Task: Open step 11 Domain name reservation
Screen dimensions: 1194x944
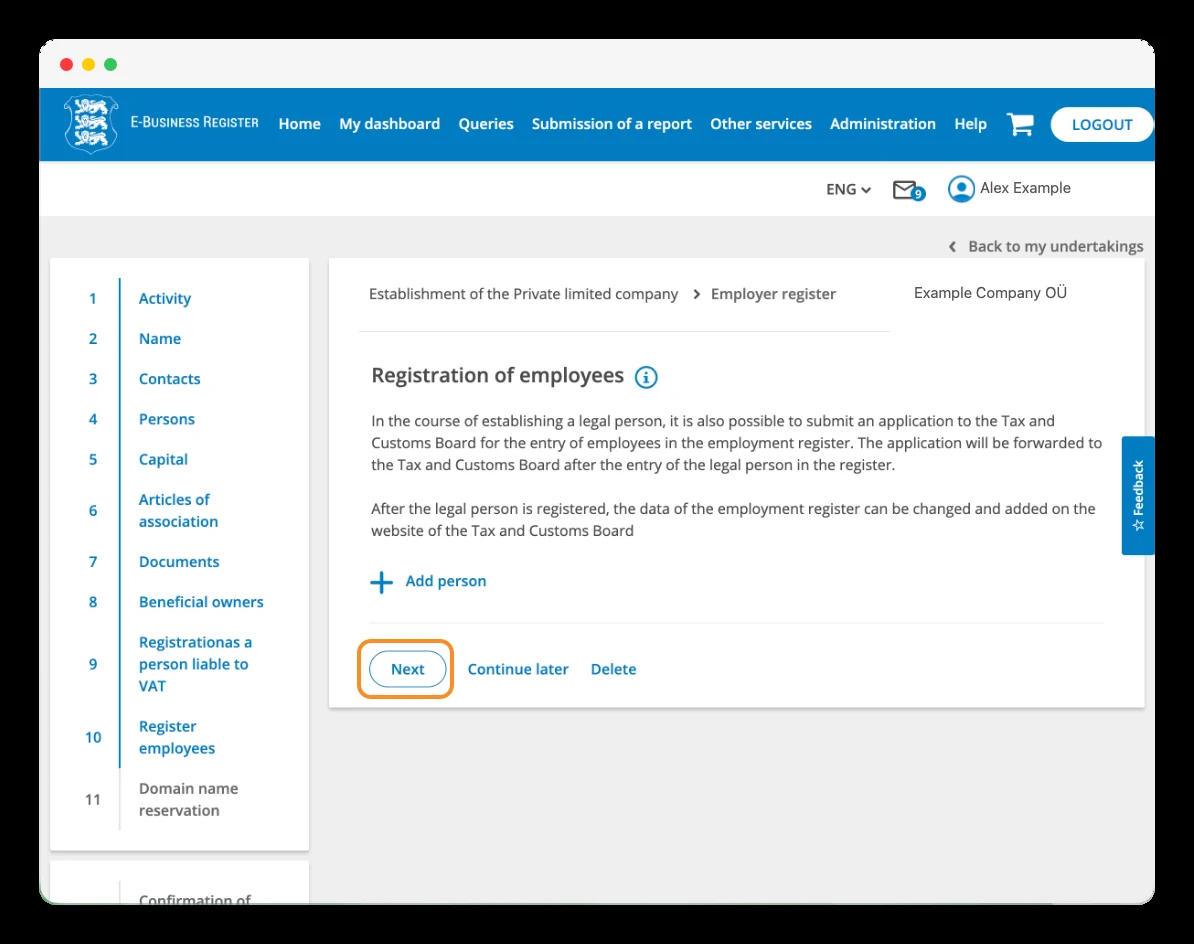Action: point(188,799)
